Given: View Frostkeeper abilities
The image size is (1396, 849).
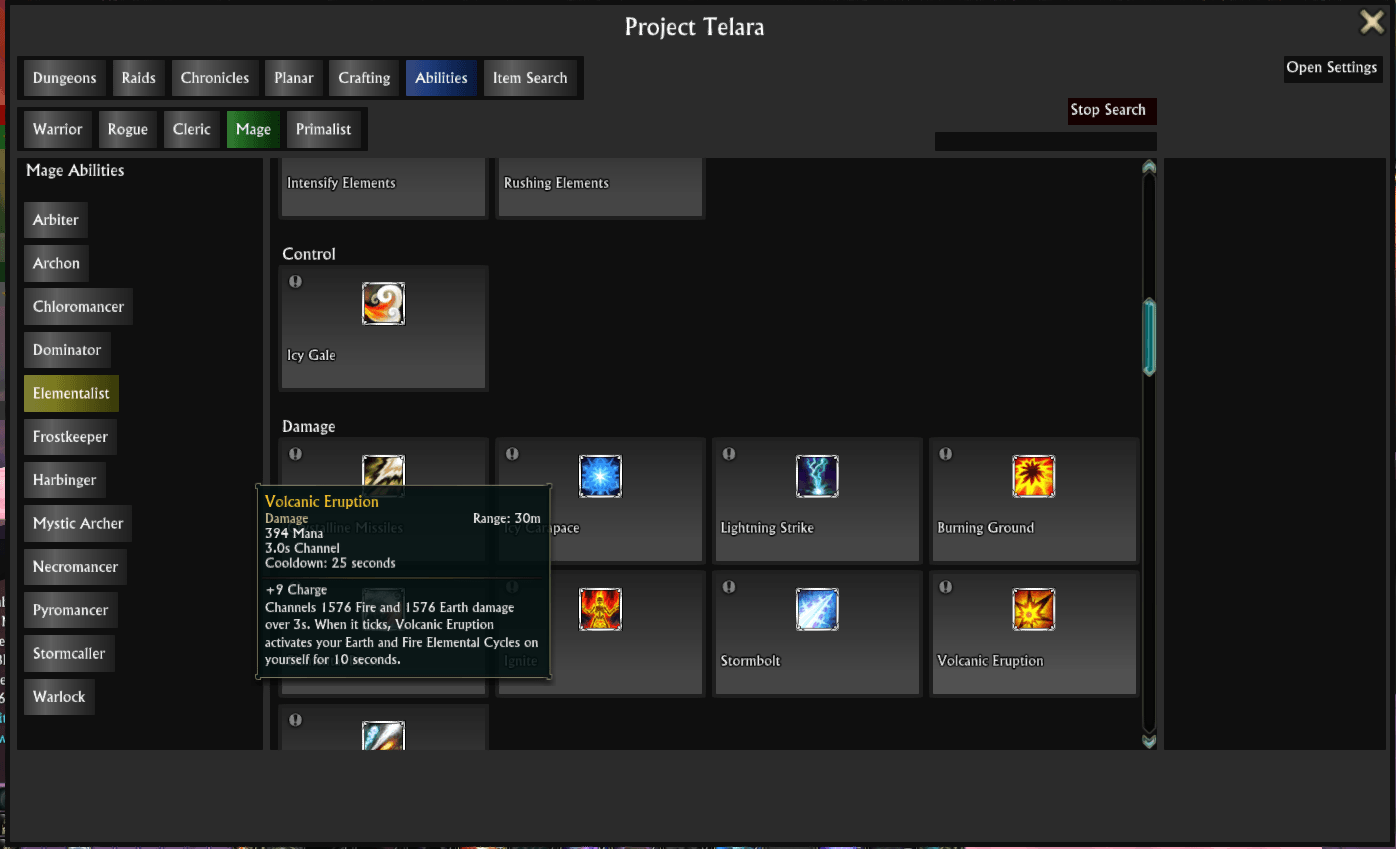Looking at the screenshot, I should tap(70, 437).
